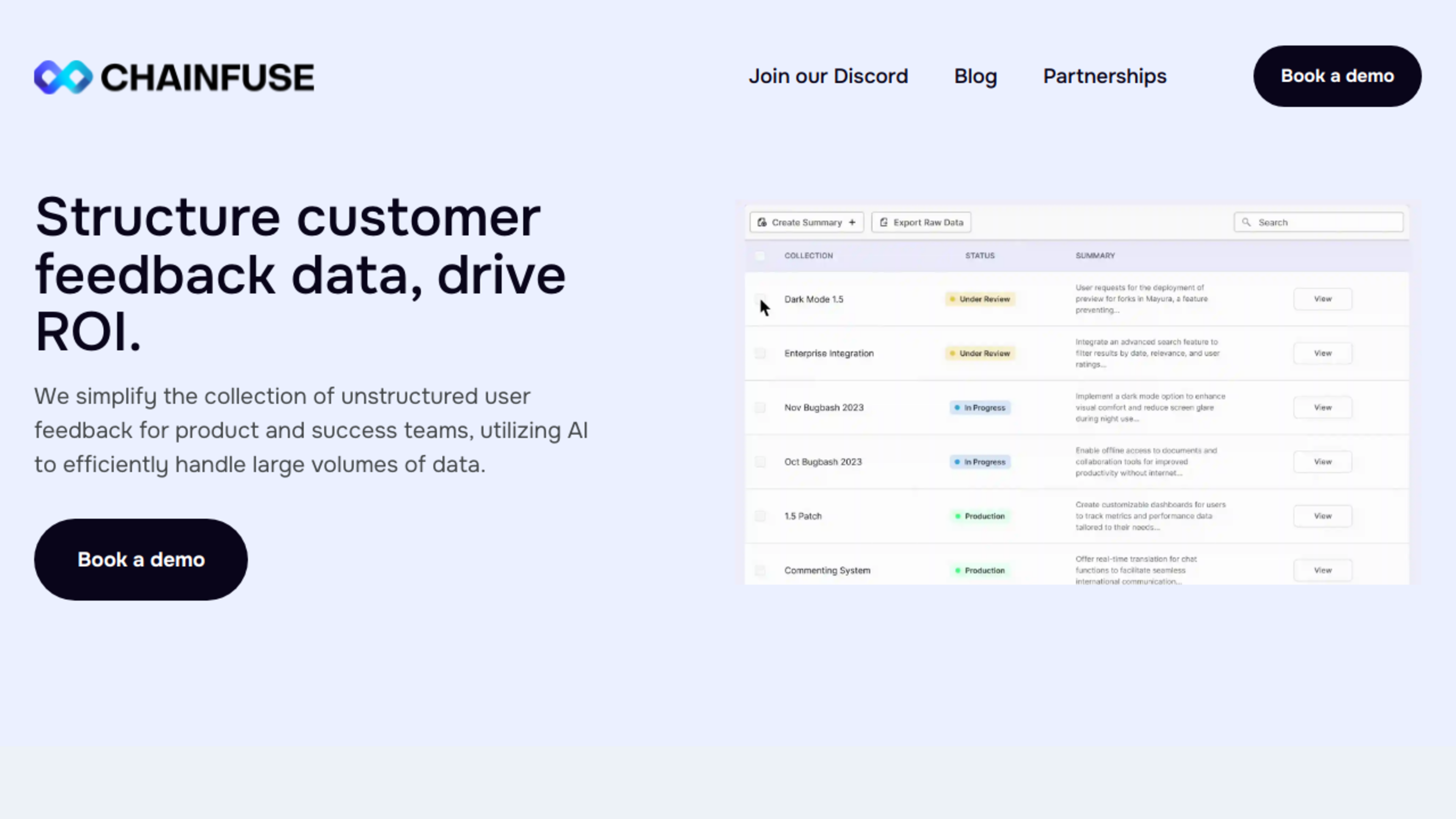Click In Progress badge for Oct Bugbash 2023
Image resolution: width=1456 pixels, height=819 pixels.
coord(979,462)
